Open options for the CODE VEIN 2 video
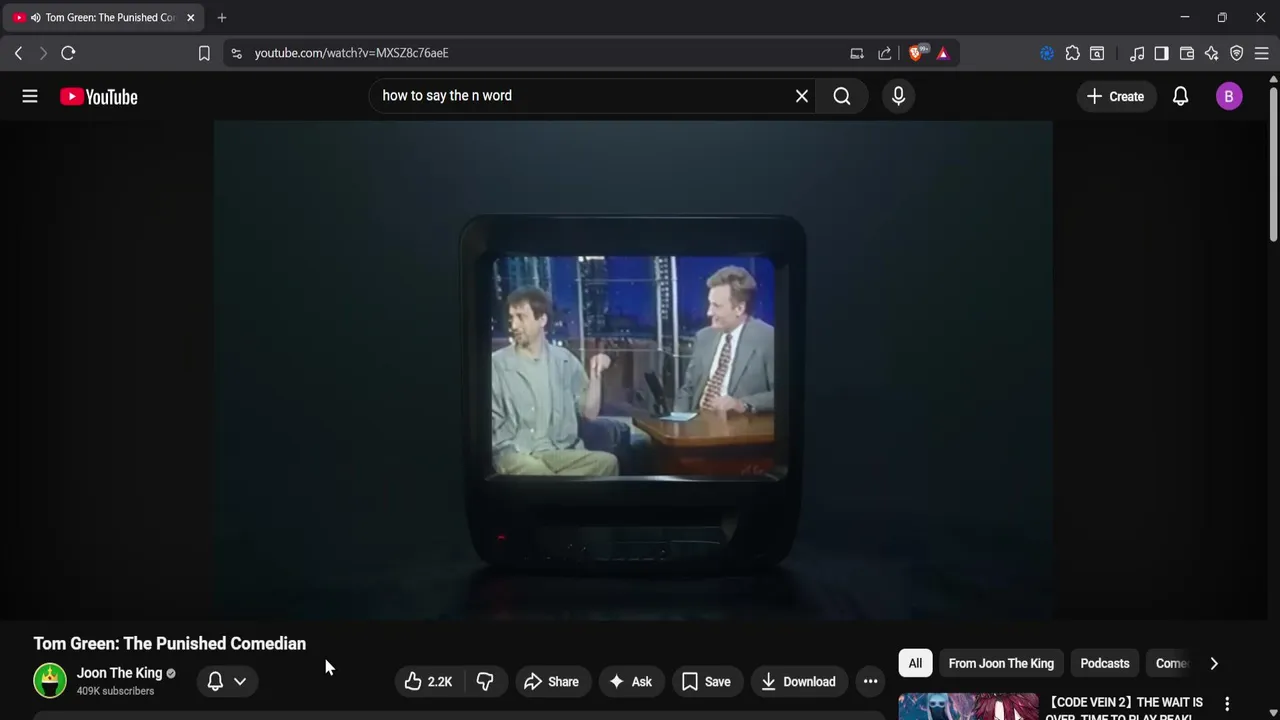Image resolution: width=1280 pixels, height=720 pixels. [1227, 704]
